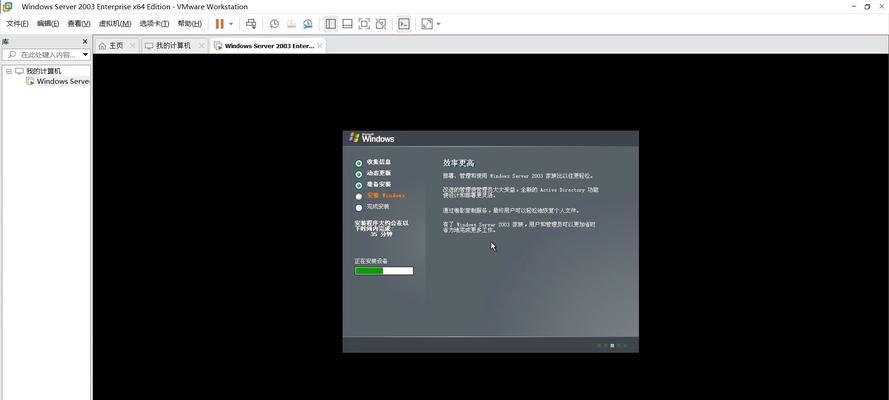This screenshot has height=400, width=889.
Task: Select the Windows Server 2003 Enter... tab
Action: click(x=269, y=46)
